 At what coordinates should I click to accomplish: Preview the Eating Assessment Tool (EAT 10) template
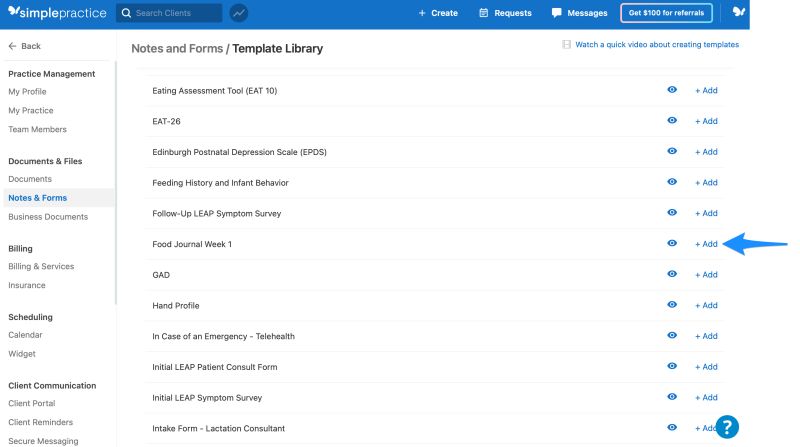pos(672,90)
